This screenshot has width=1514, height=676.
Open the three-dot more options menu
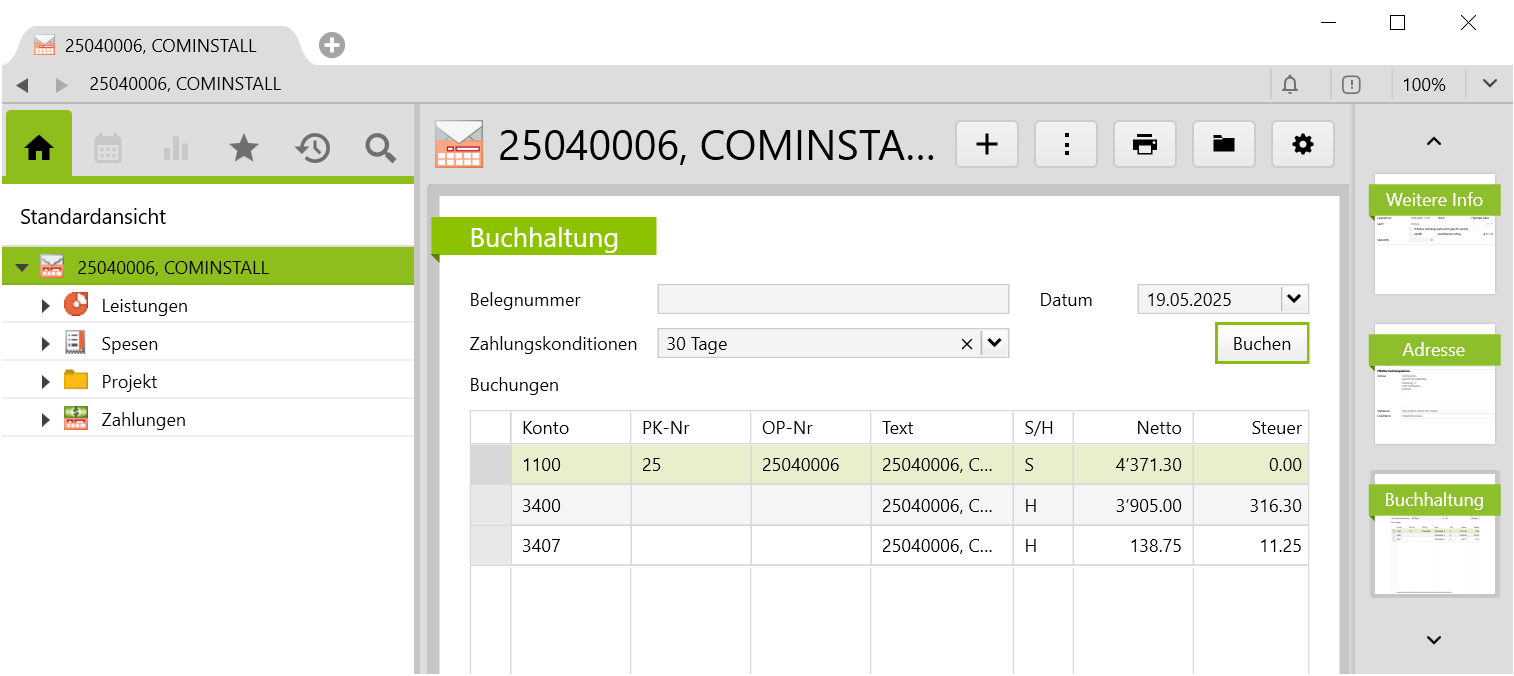click(x=1066, y=145)
